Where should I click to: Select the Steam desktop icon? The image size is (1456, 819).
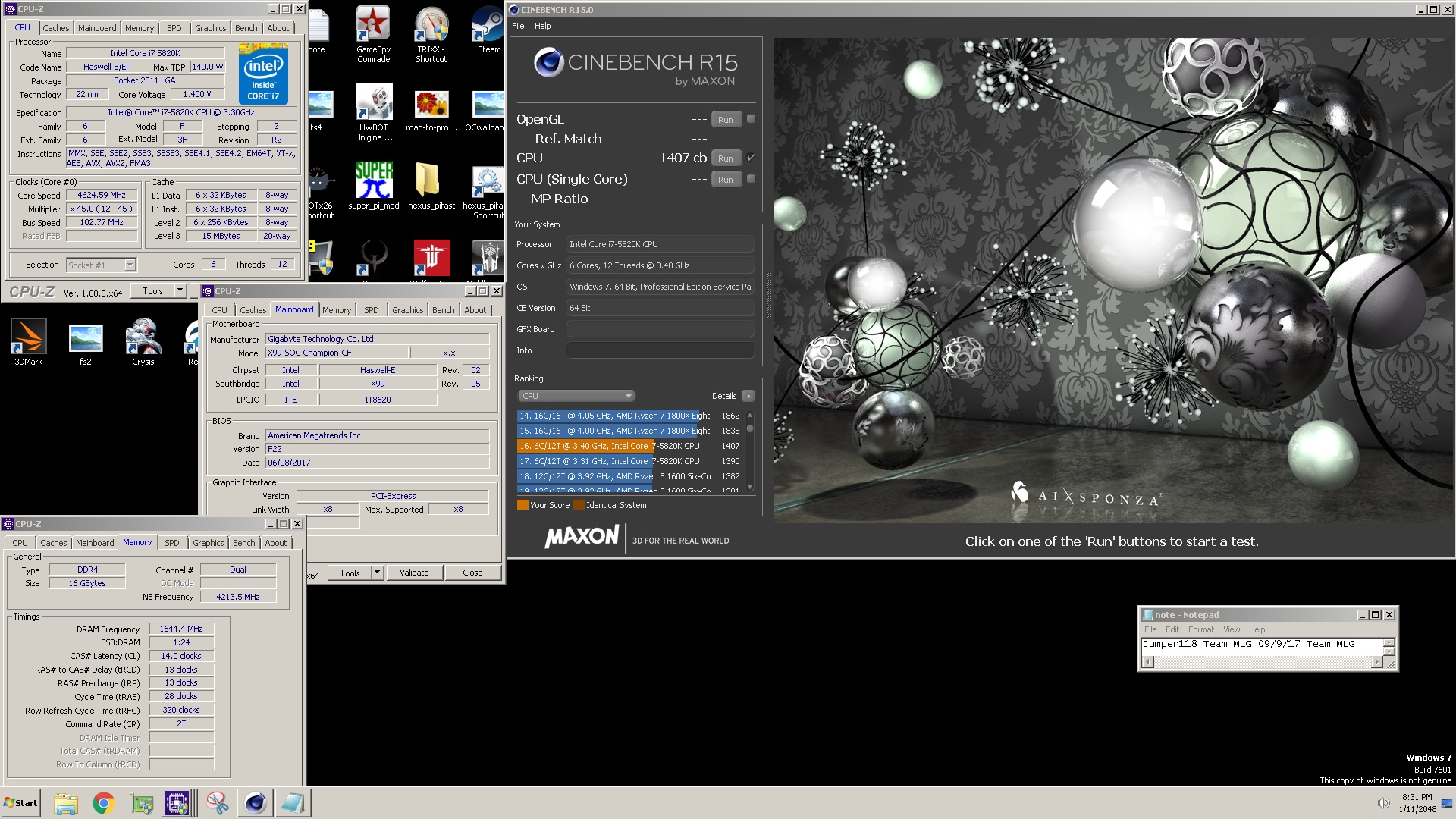488,30
